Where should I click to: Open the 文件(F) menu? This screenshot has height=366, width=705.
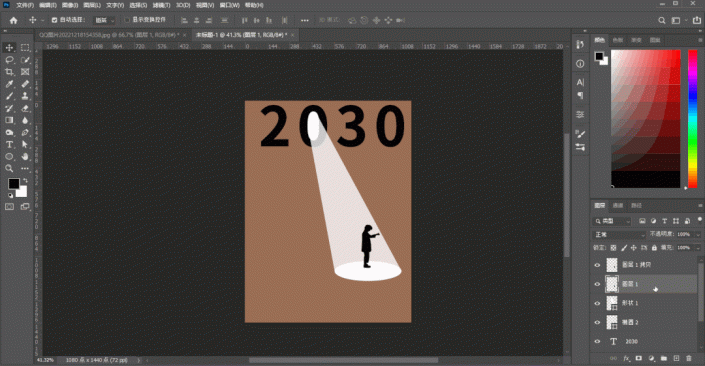(25, 5)
